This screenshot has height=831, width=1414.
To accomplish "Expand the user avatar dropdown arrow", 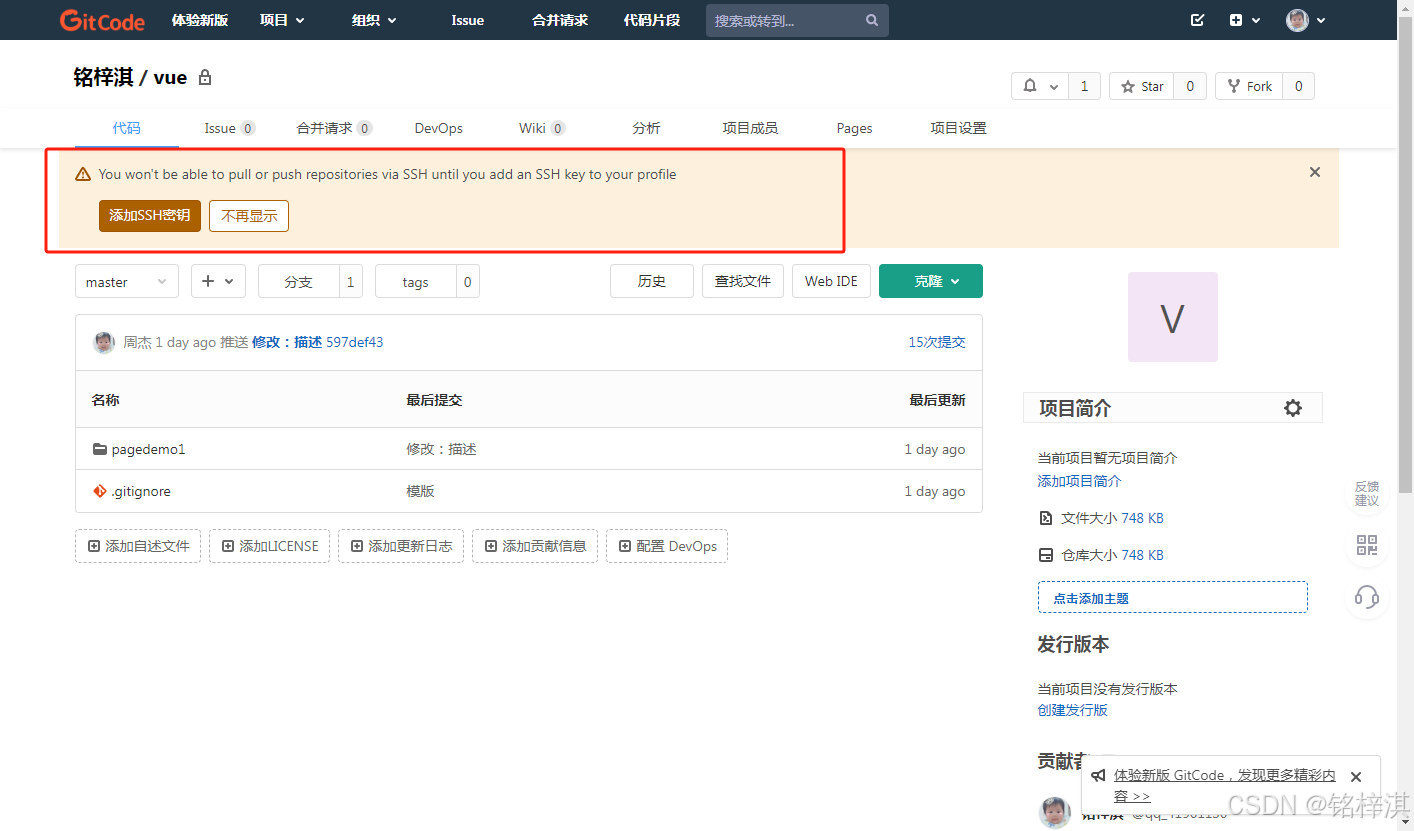I will pos(1321,20).
